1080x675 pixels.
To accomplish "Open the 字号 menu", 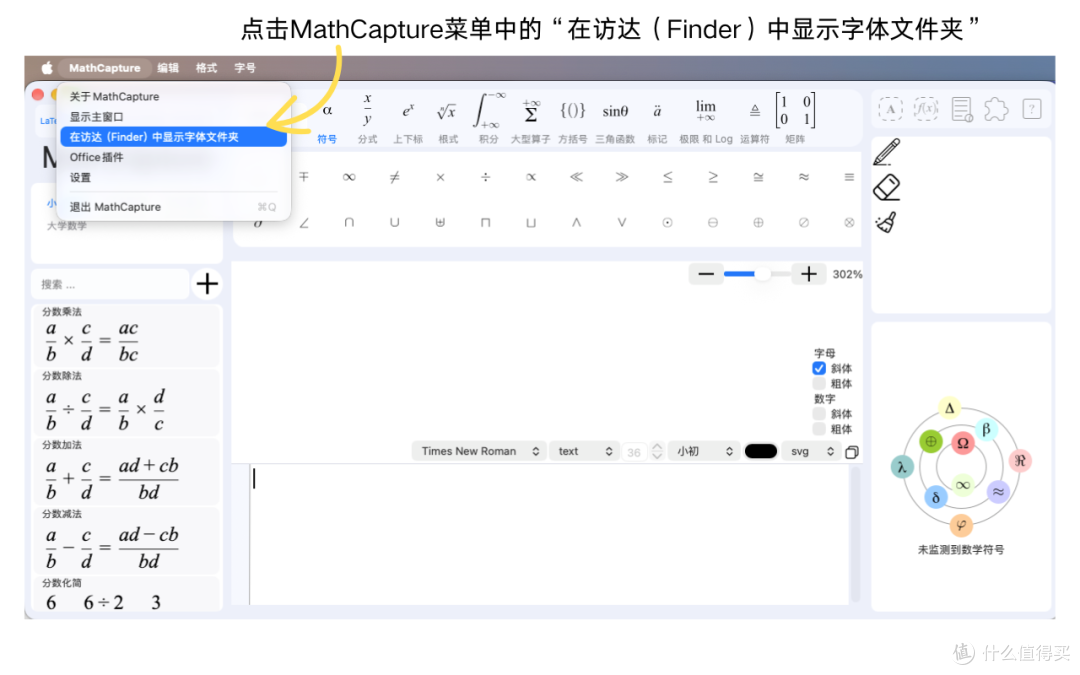I will coord(245,68).
